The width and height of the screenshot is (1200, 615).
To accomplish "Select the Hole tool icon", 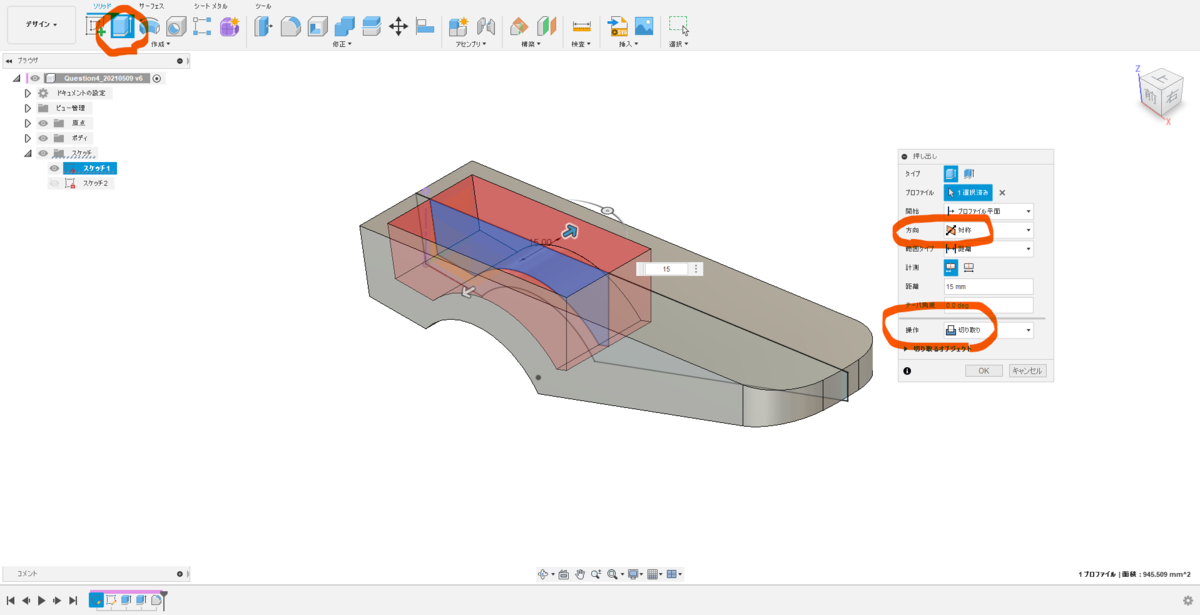I will pos(176,27).
